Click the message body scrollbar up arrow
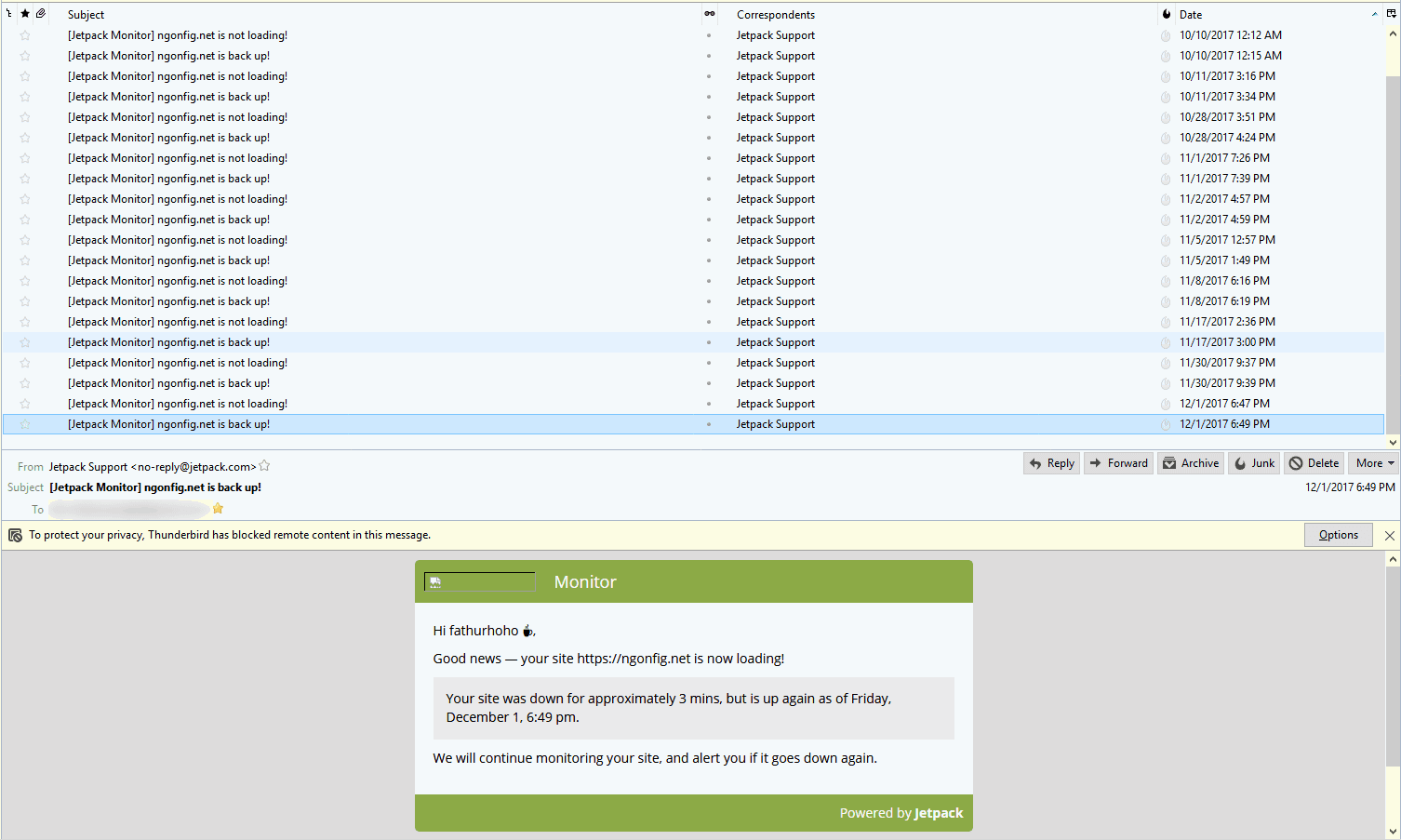1401x840 pixels. tap(1393, 559)
